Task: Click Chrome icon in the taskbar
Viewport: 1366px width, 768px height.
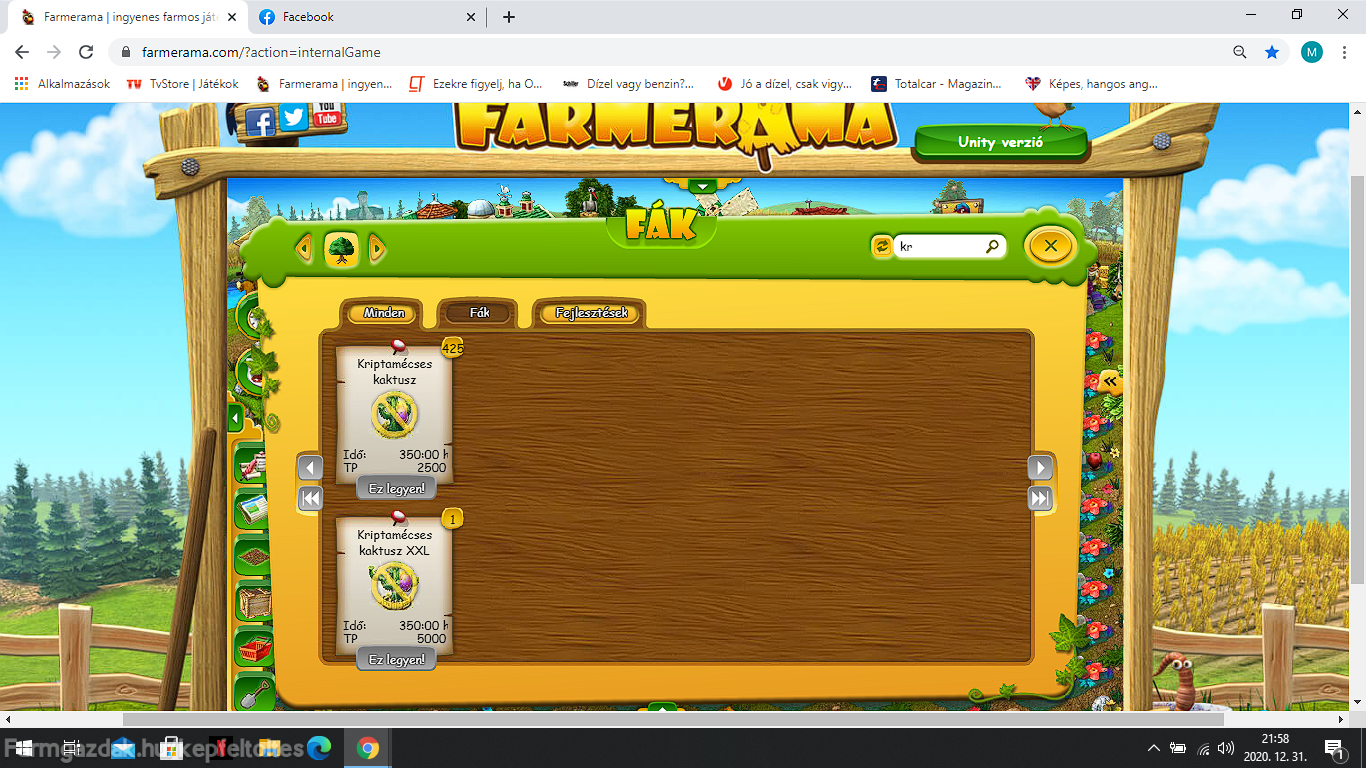Action: point(367,748)
